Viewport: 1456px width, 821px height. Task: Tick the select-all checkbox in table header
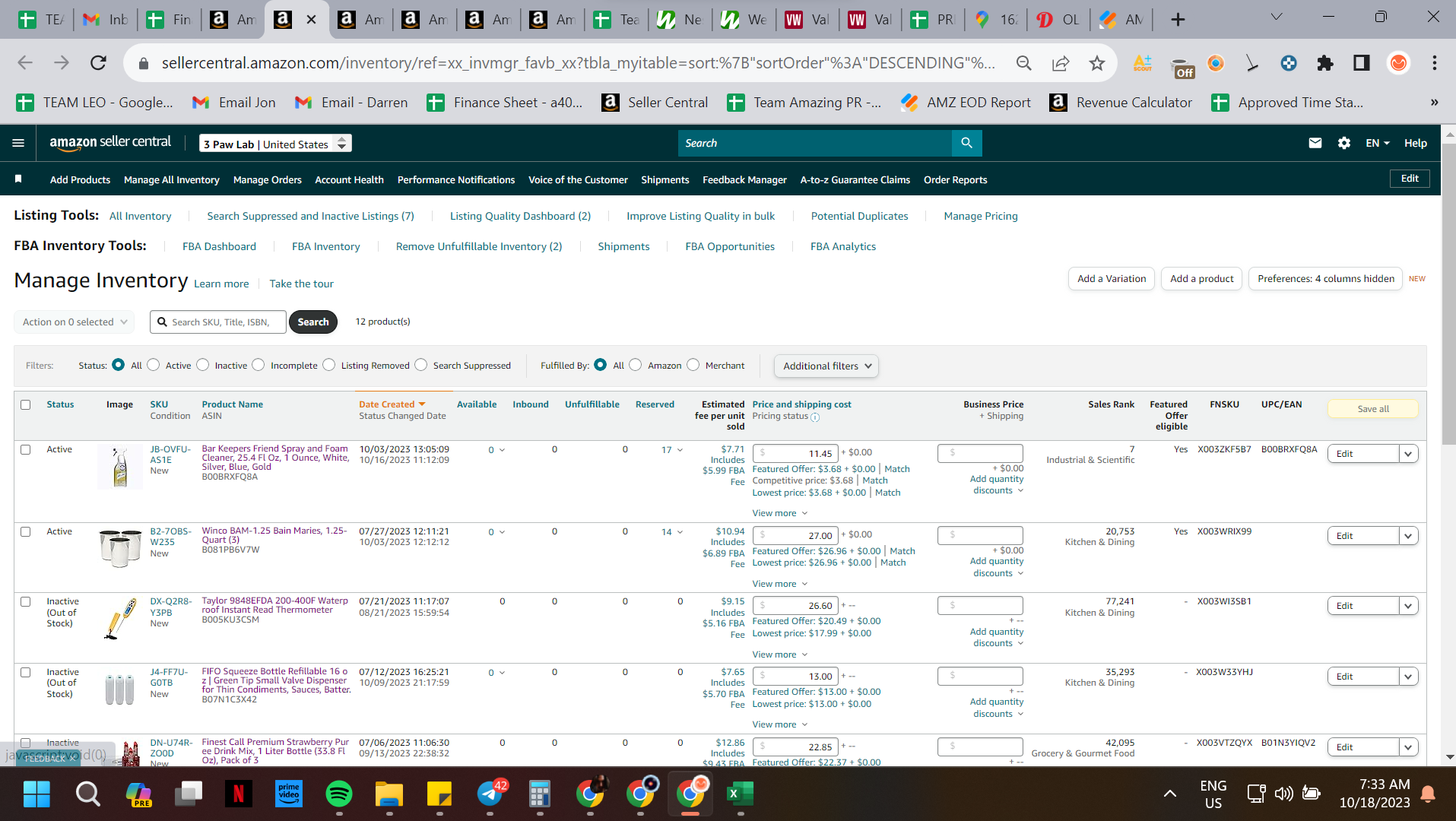(26, 404)
